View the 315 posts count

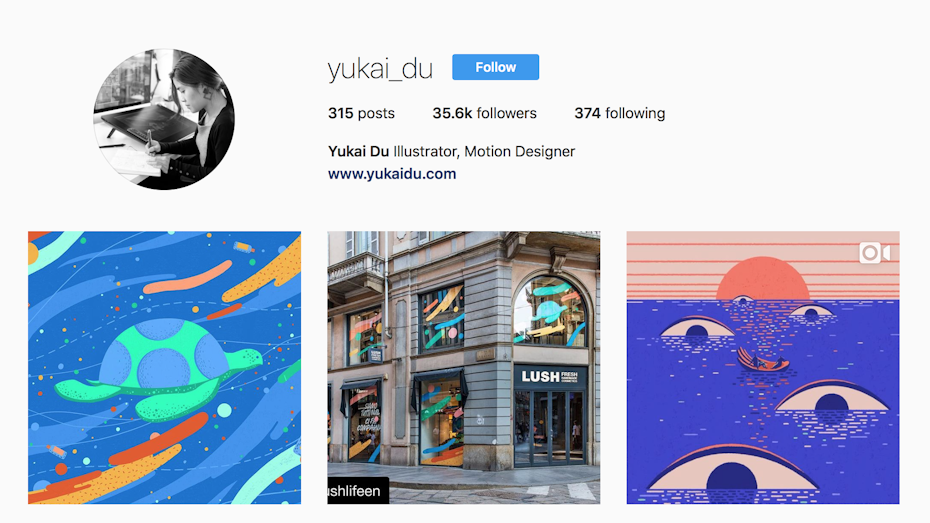click(x=361, y=113)
